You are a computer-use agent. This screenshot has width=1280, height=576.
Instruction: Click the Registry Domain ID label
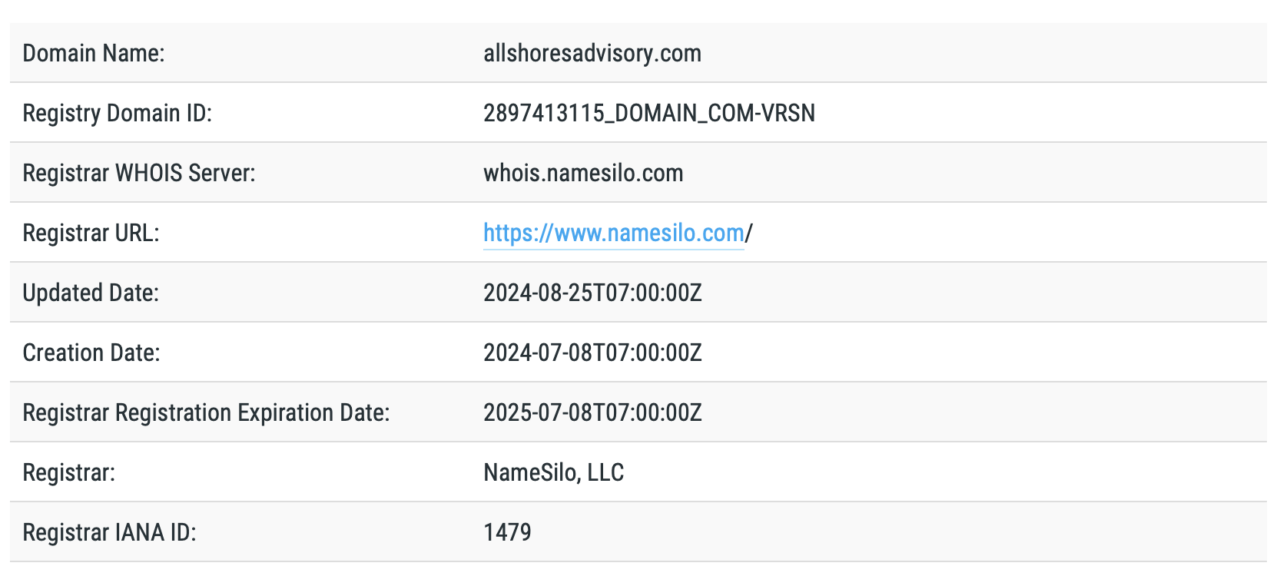(117, 113)
